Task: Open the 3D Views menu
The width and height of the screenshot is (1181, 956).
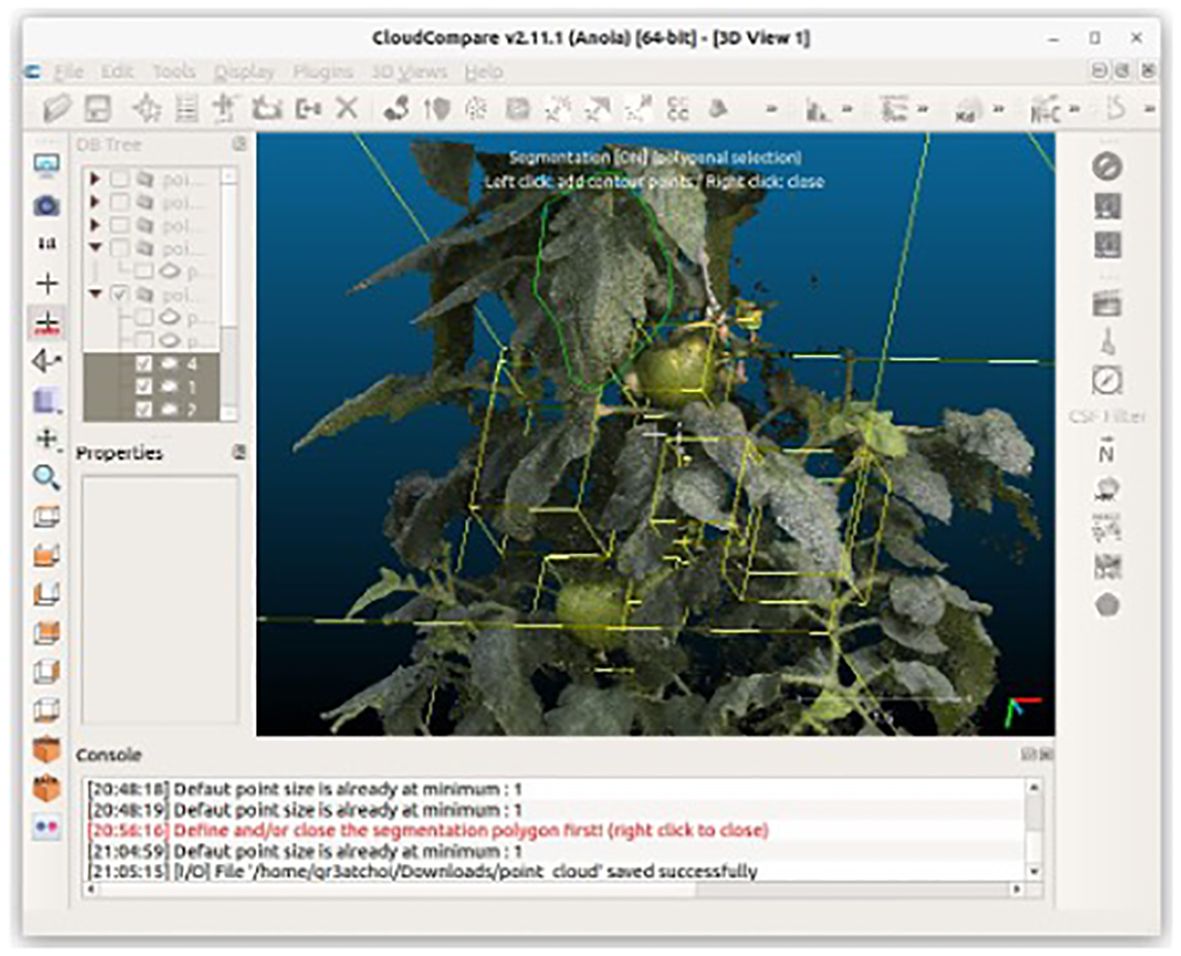Action: coord(409,72)
